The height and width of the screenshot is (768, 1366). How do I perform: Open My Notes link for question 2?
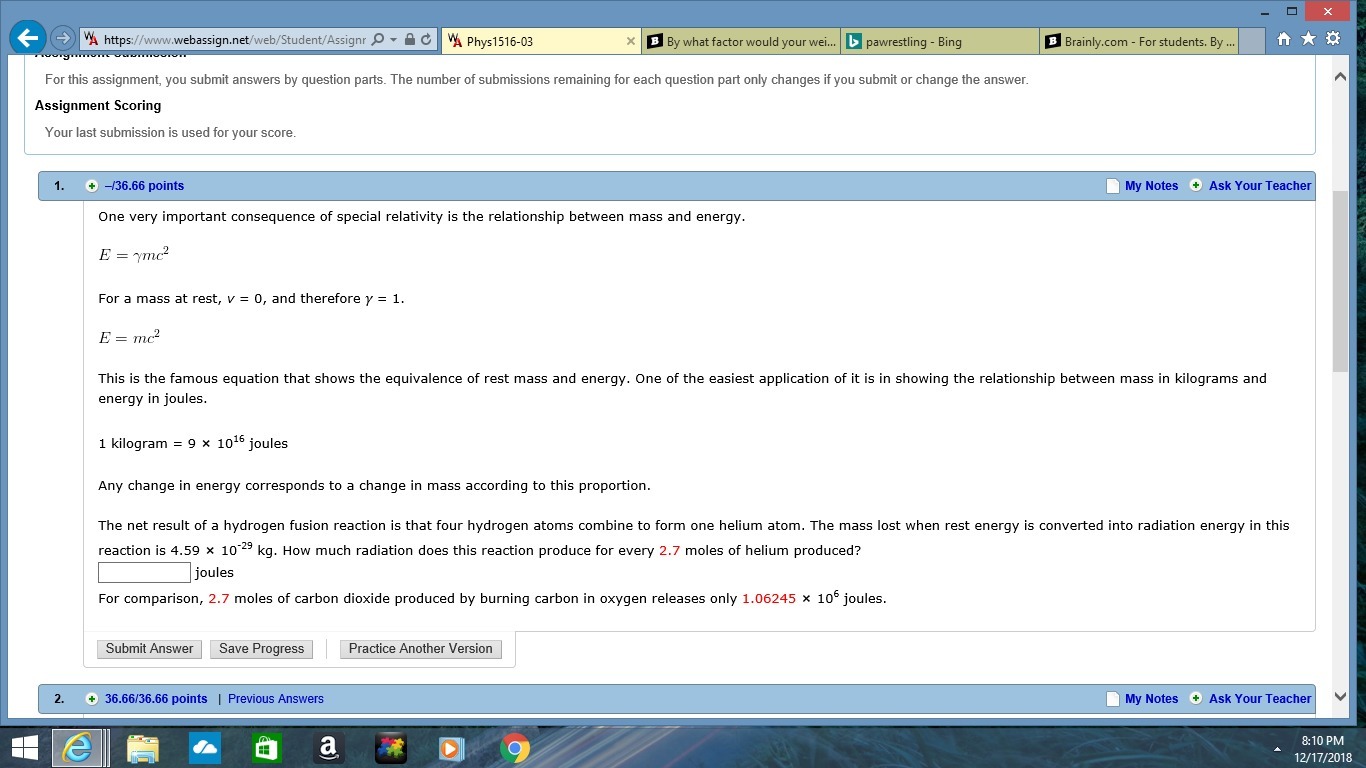1151,699
